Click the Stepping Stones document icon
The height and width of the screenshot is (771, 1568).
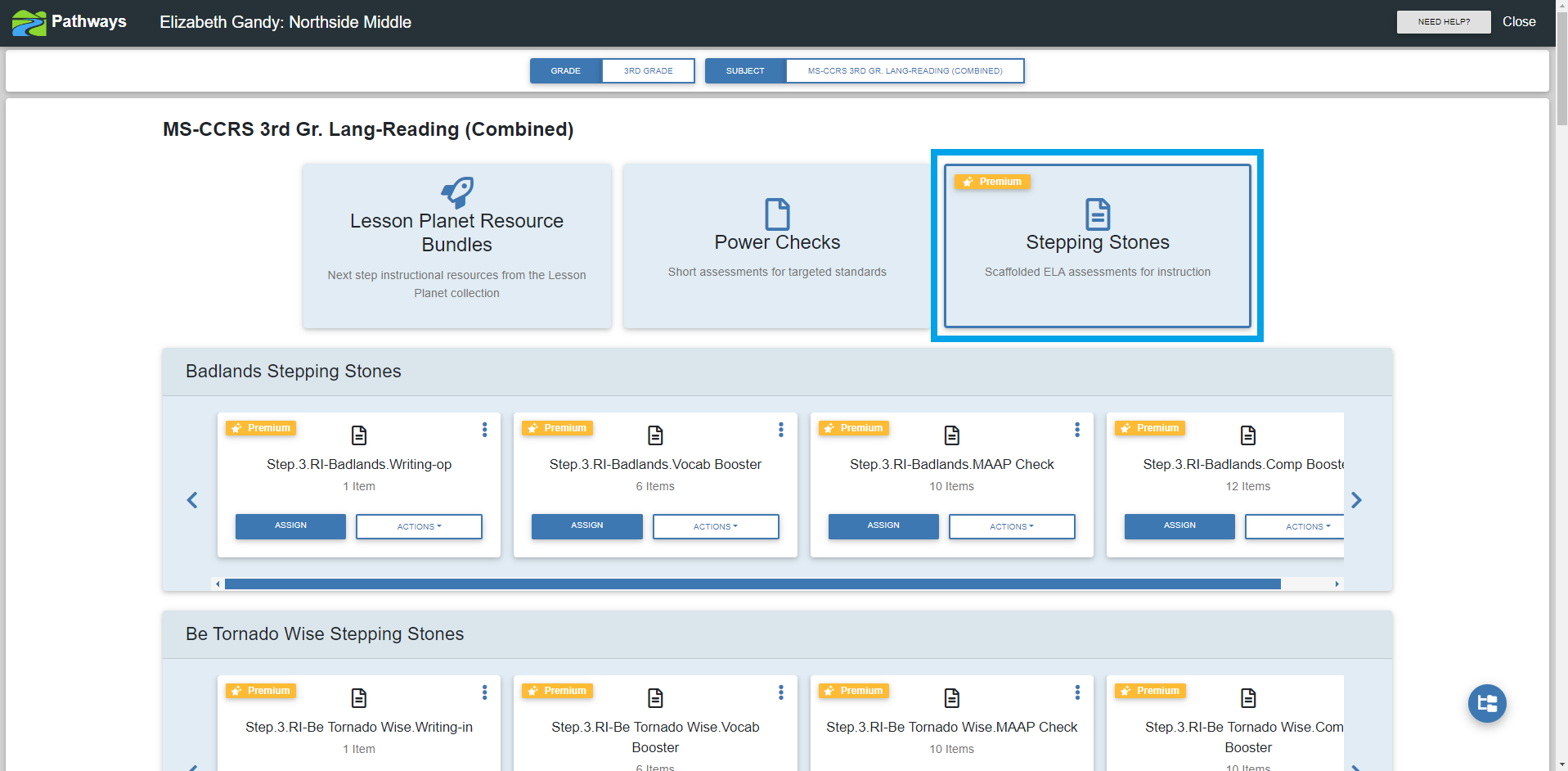pos(1098,214)
